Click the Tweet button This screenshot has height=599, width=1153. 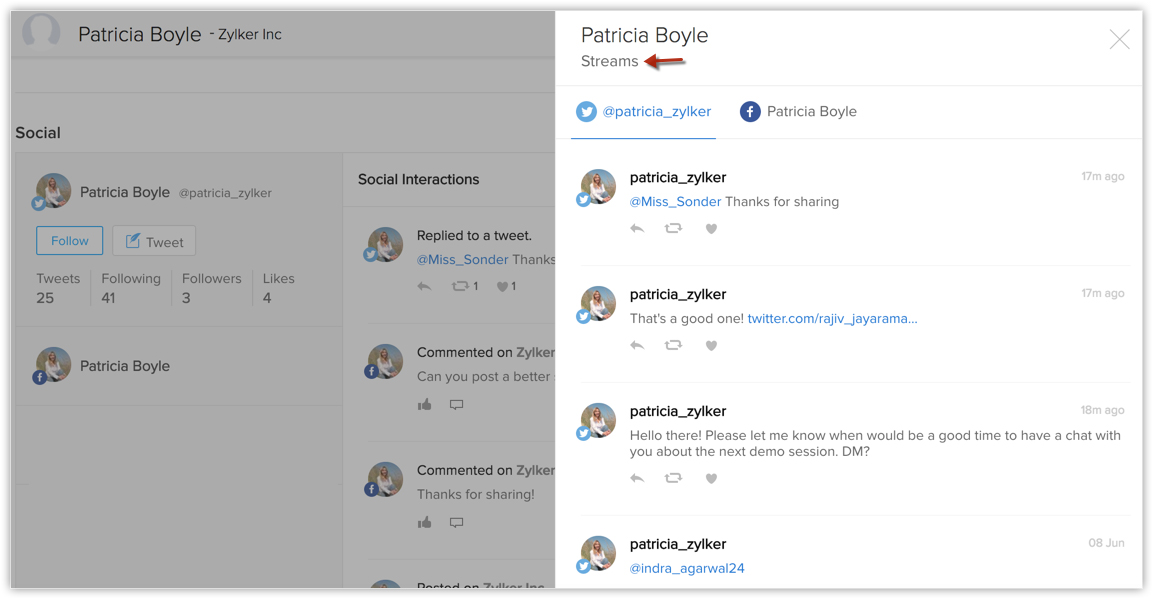click(154, 242)
